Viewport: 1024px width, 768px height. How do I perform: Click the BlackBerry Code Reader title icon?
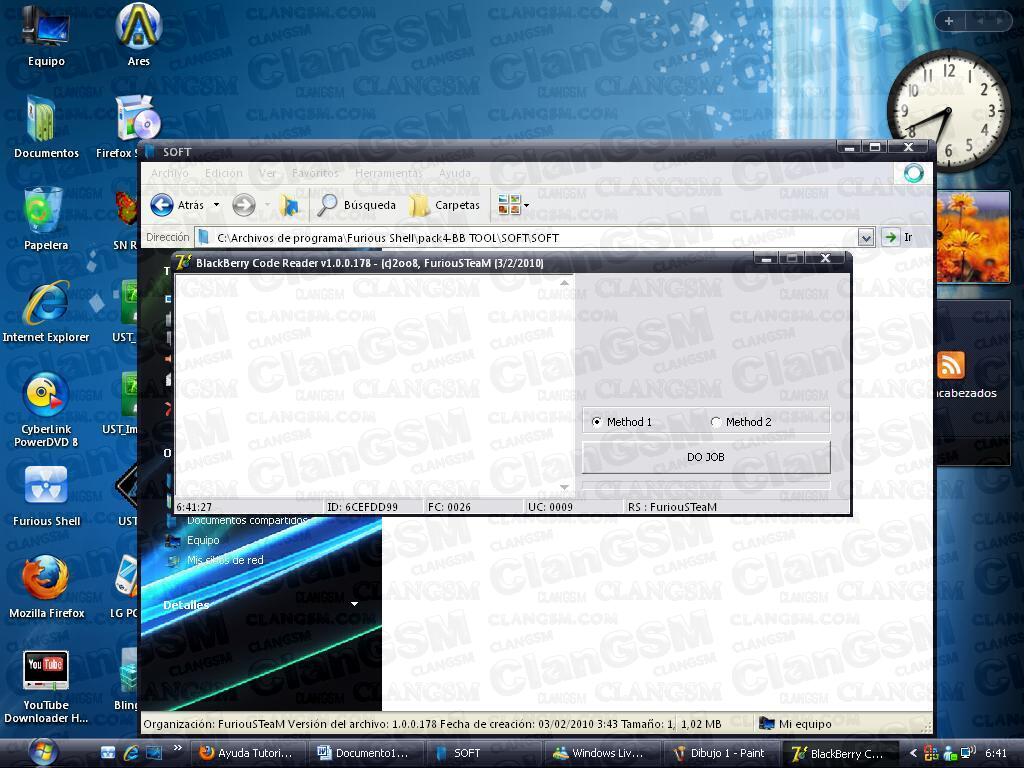(x=184, y=262)
